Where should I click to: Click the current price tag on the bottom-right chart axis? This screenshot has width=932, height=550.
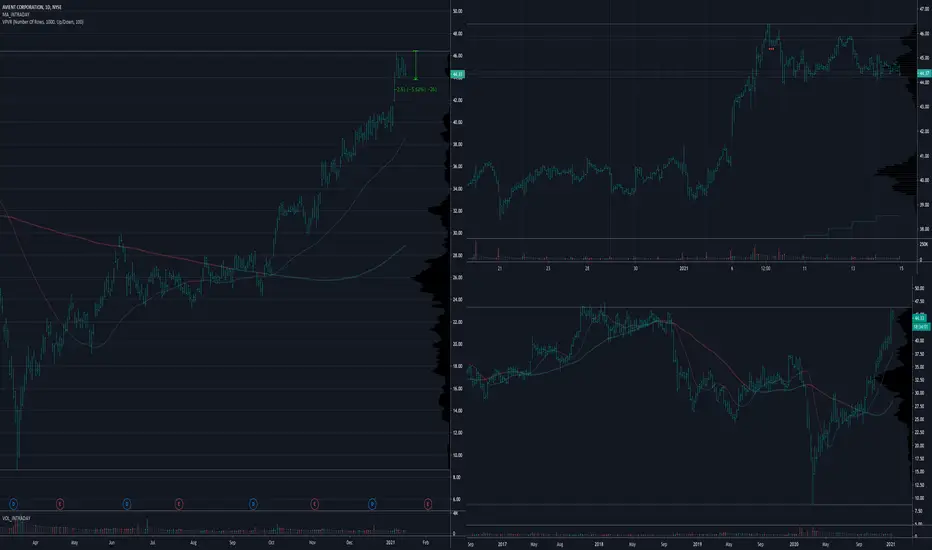tap(920, 318)
